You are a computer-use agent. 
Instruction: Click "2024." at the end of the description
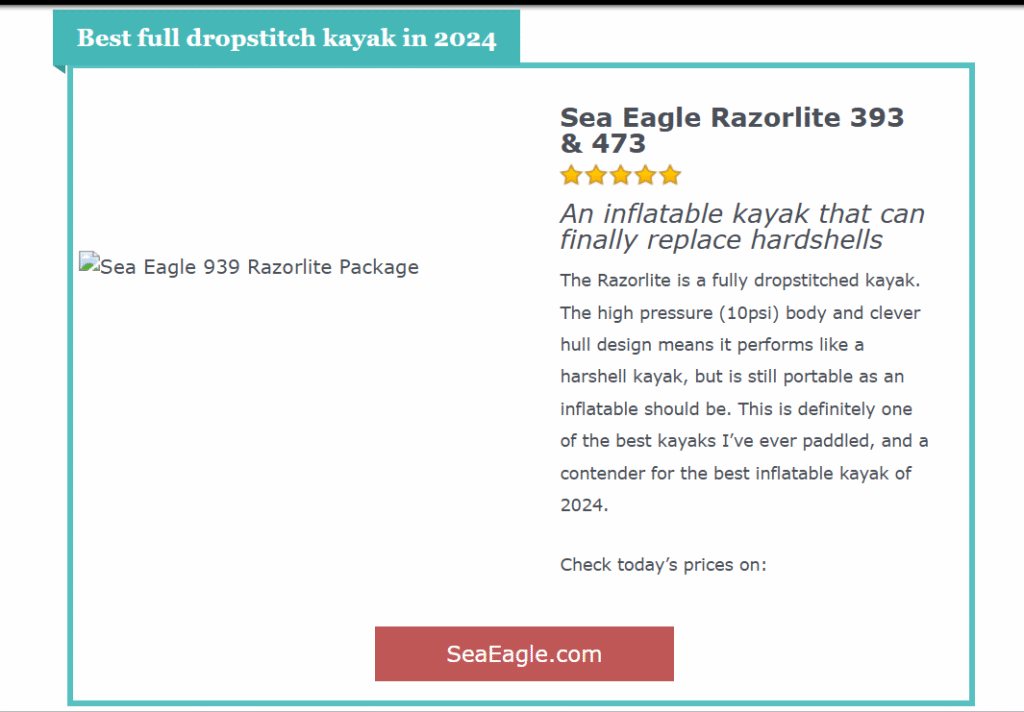(x=584, y=505)
